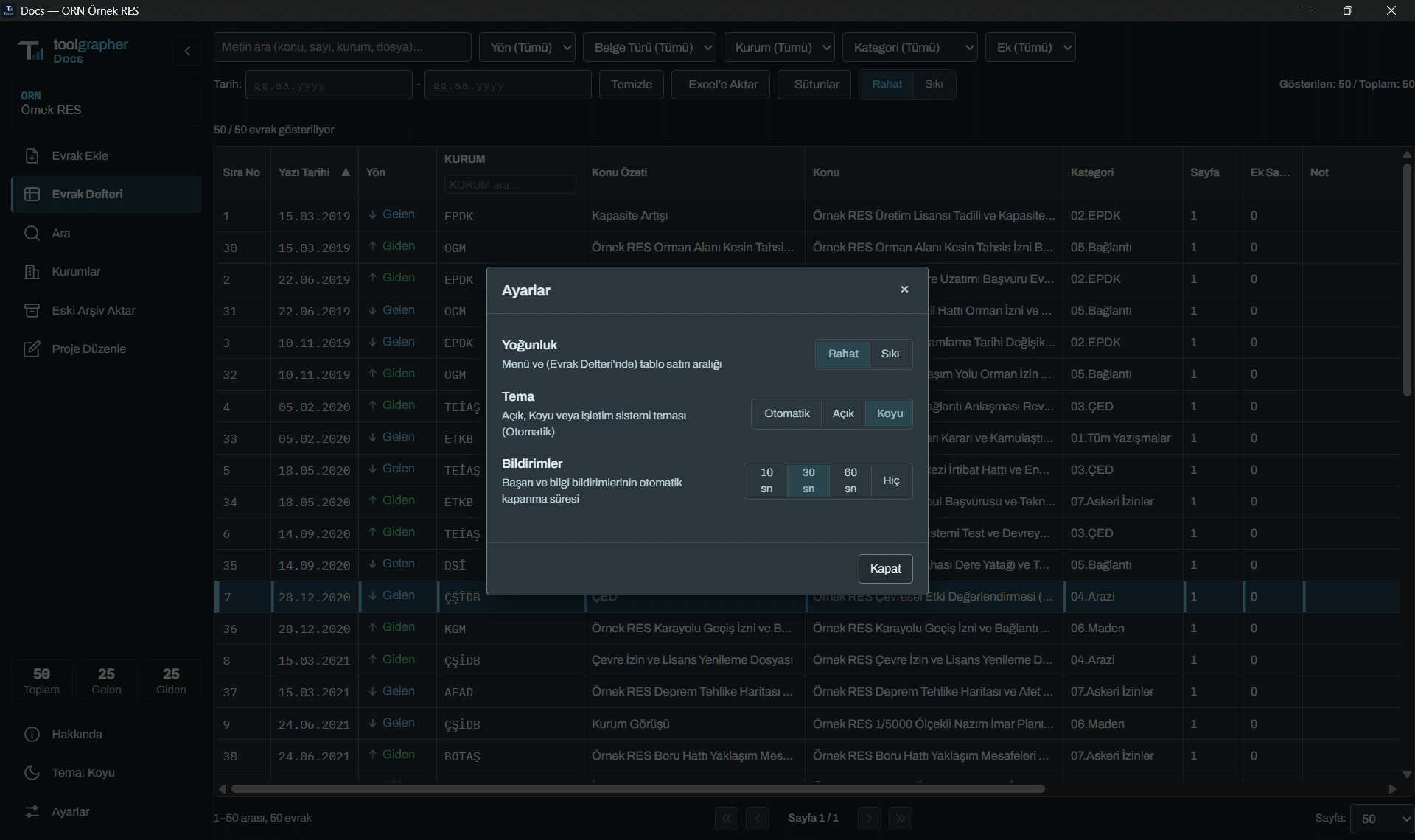
Task: Set theme to Otomatik
Action: coord(786,413)
